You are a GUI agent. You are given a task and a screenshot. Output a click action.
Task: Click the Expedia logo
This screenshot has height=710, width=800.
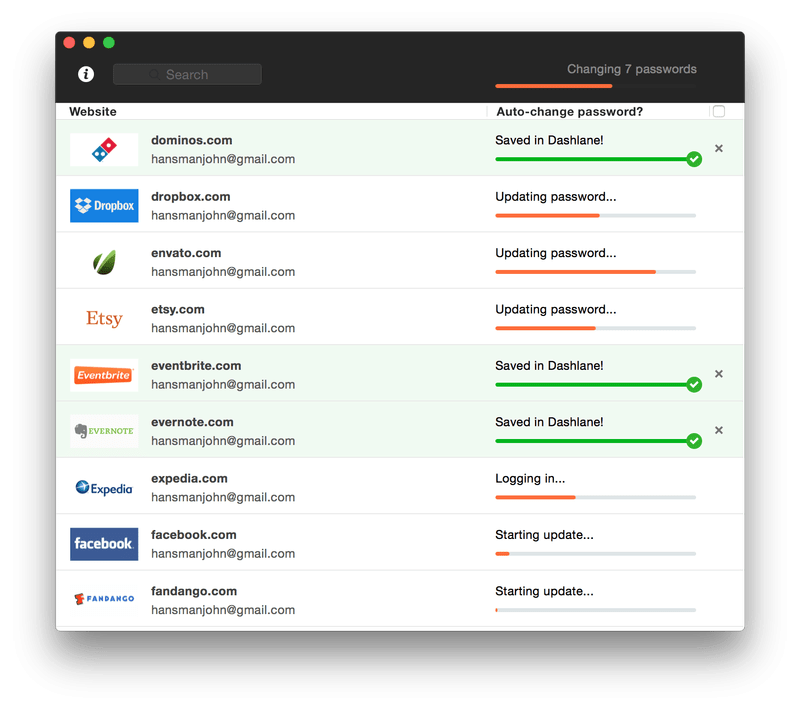104,488
